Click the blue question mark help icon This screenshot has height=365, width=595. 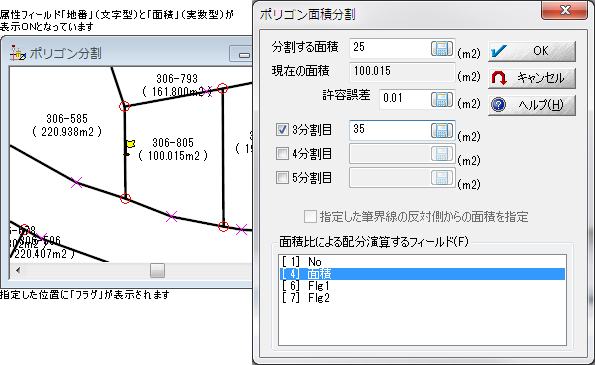click(x=498, y=104)
